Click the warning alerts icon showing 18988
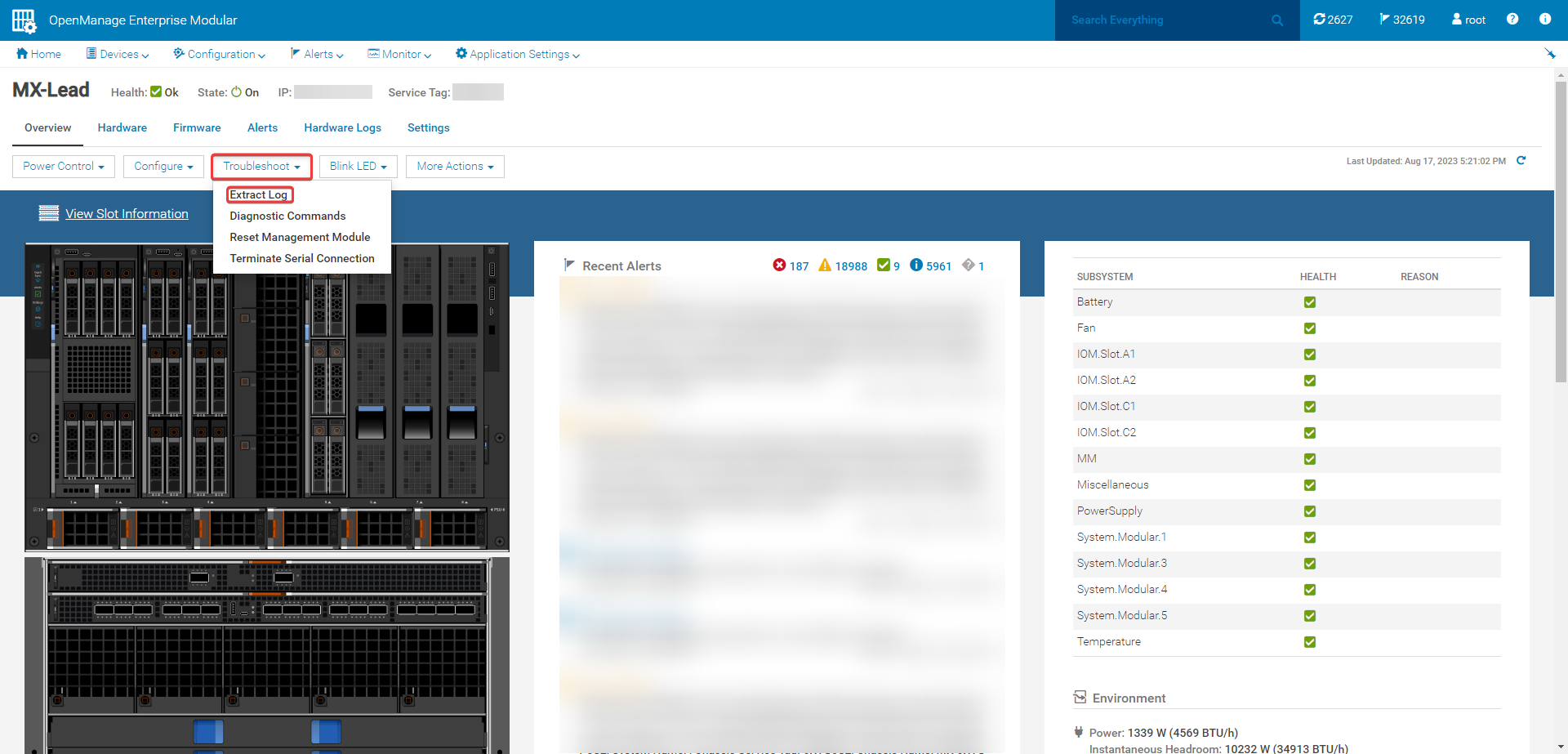This screenshot has height=754, width=1568. 826,265
